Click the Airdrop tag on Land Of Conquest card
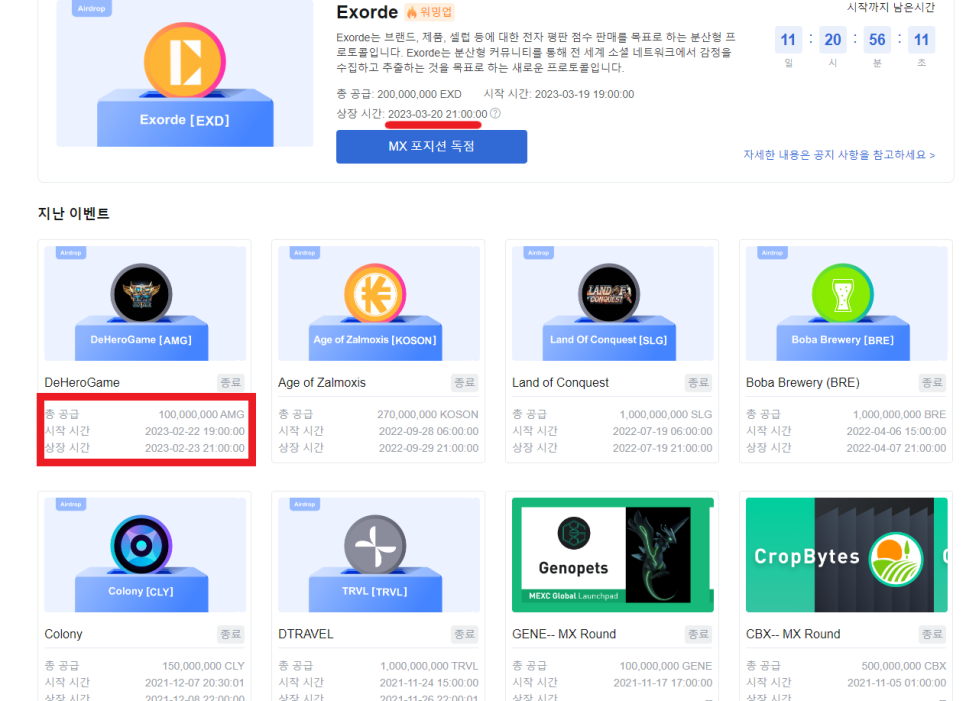Viewport: 966px width, 701px height. [x=538, y=253]
